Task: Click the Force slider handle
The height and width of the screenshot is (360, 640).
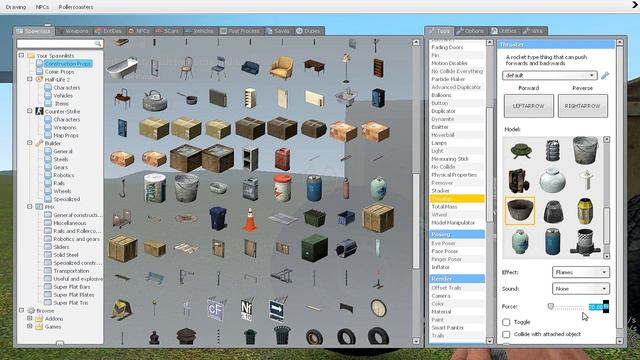Action: [551, 306]
